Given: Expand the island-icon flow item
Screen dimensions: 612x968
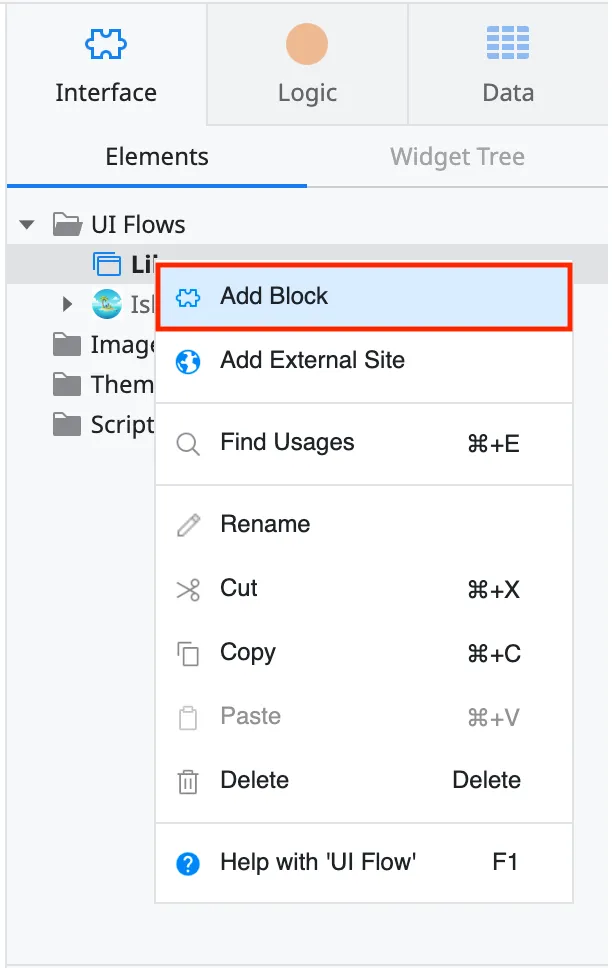Looking at the screenshot, I should pyautogui.click(x=67, y=304).
